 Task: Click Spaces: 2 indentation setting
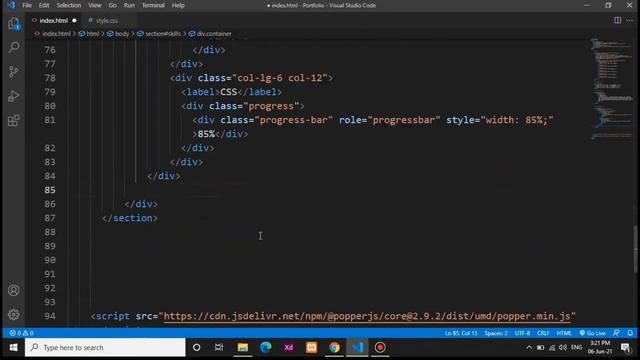point(496,333)
